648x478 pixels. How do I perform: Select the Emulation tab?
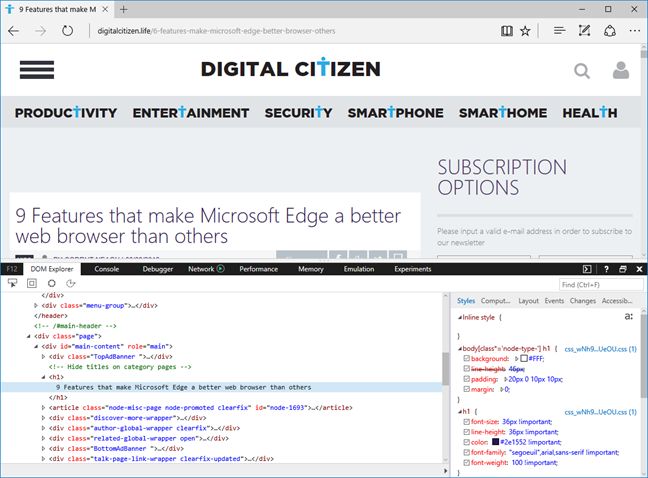(x=359, y=269)
